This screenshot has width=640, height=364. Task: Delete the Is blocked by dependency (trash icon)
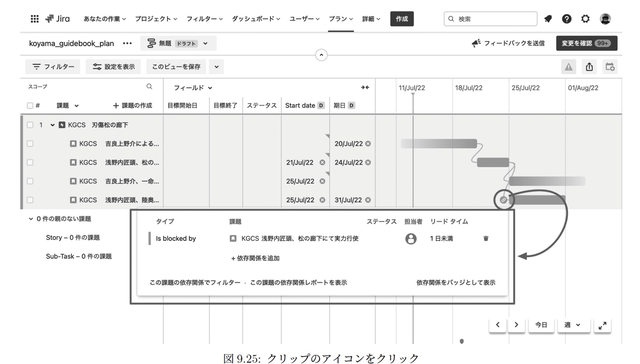pos(486,238)
